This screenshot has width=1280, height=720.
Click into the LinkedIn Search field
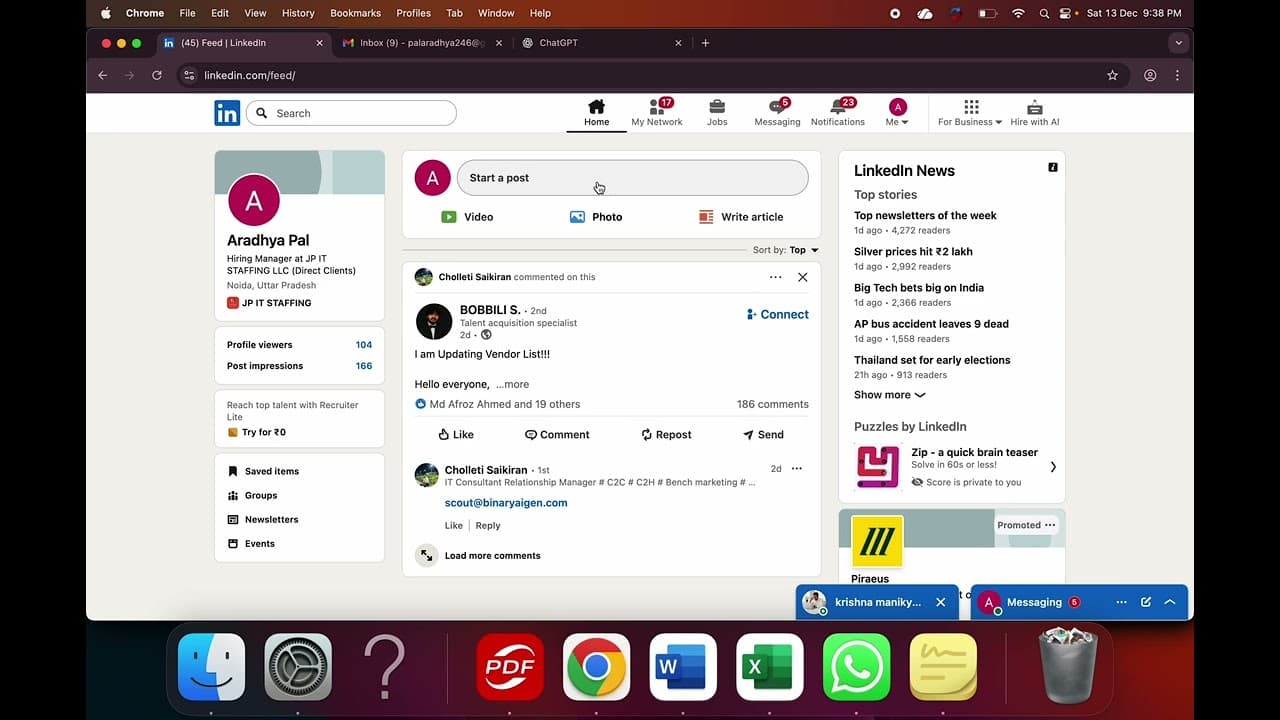(351, 113)
